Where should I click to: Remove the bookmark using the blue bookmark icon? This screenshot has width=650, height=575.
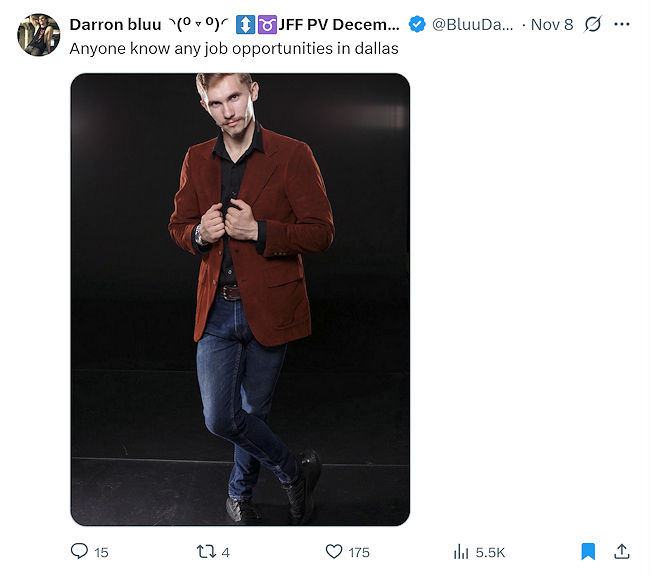(x=589, y=551)
